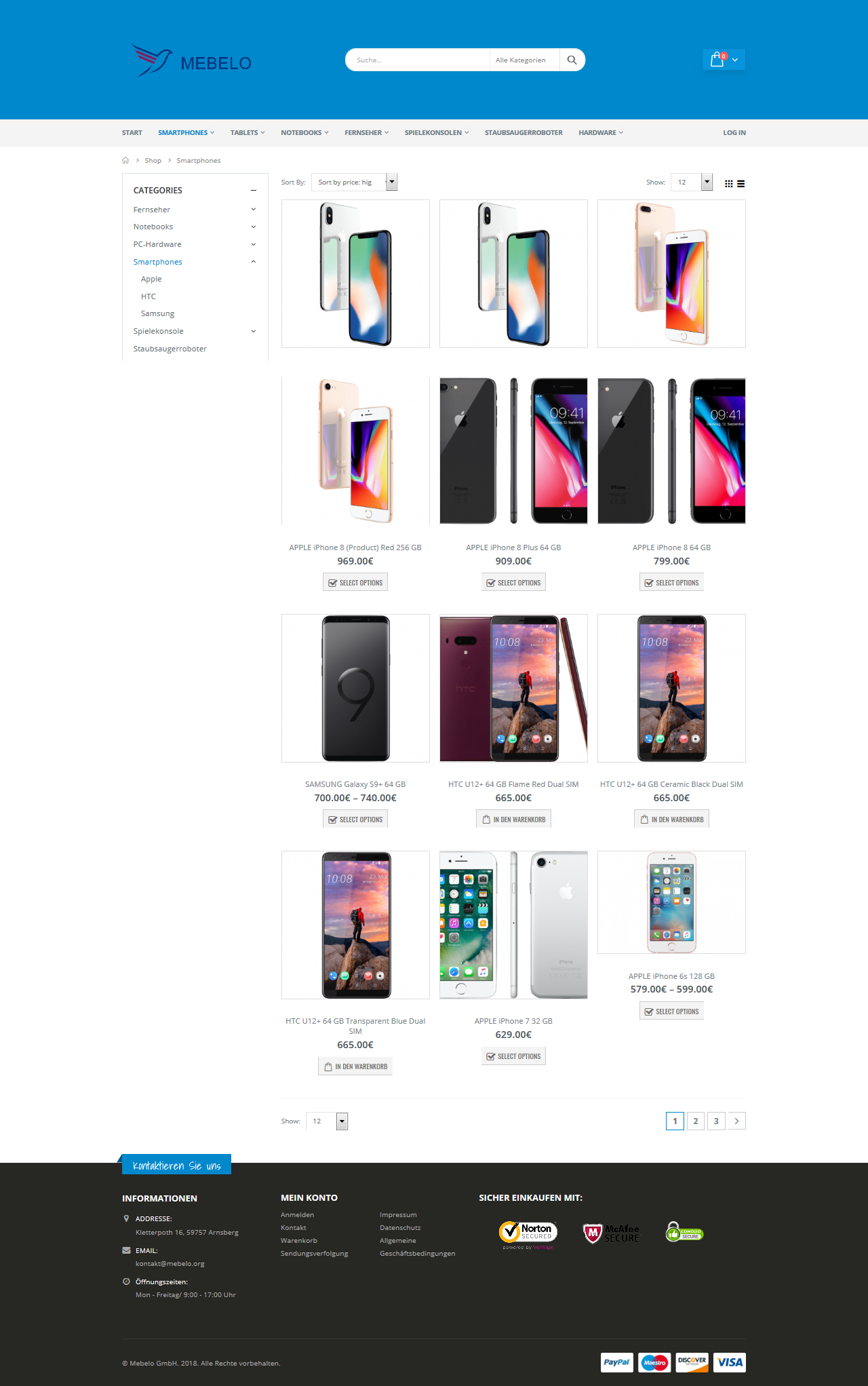Screen dimensions: 868x1386
Task: Open the top Show count dropdown
Action: coord(692,182)
